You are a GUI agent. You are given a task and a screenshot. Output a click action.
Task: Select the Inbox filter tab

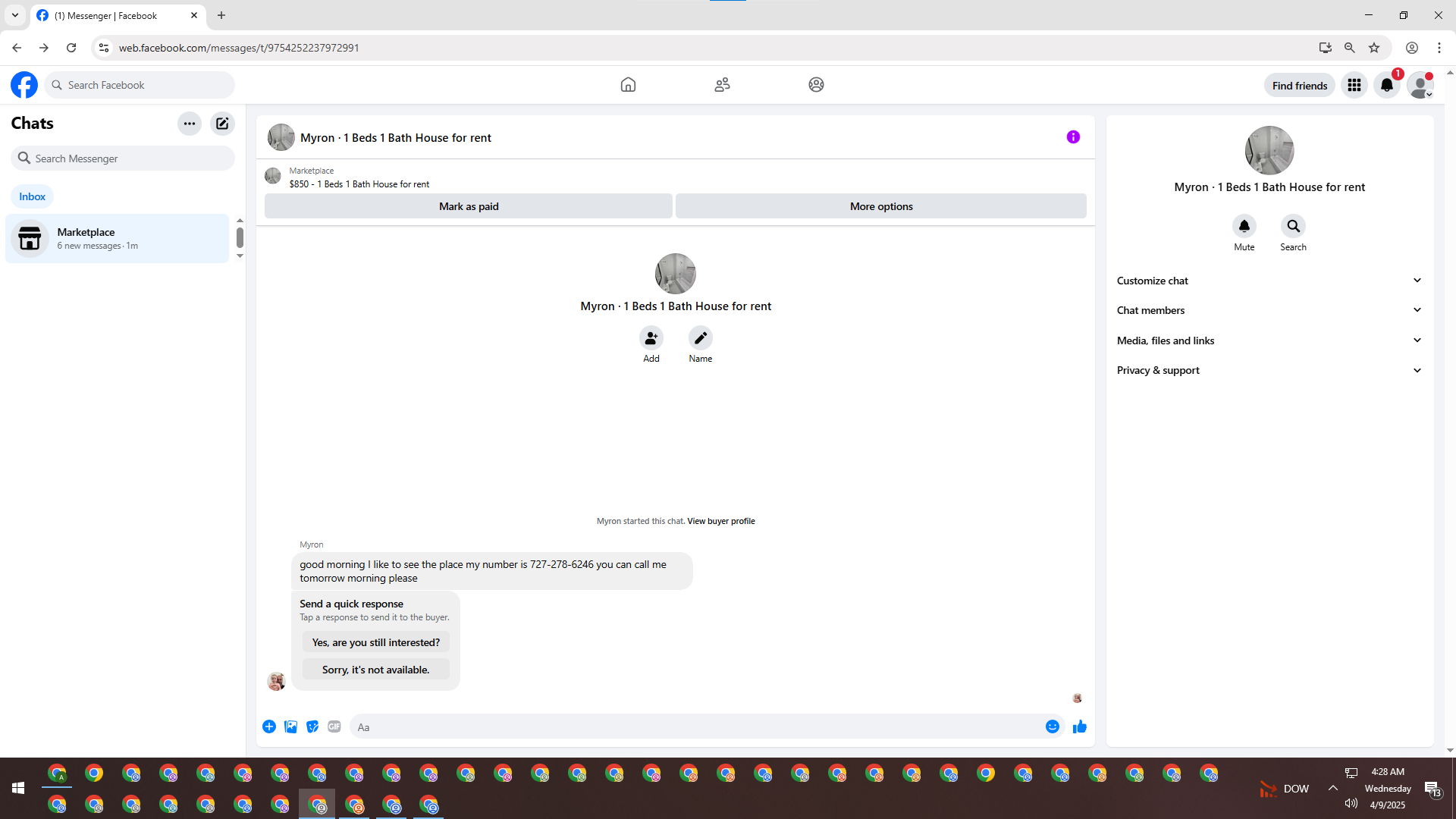(x=32, y=196)
